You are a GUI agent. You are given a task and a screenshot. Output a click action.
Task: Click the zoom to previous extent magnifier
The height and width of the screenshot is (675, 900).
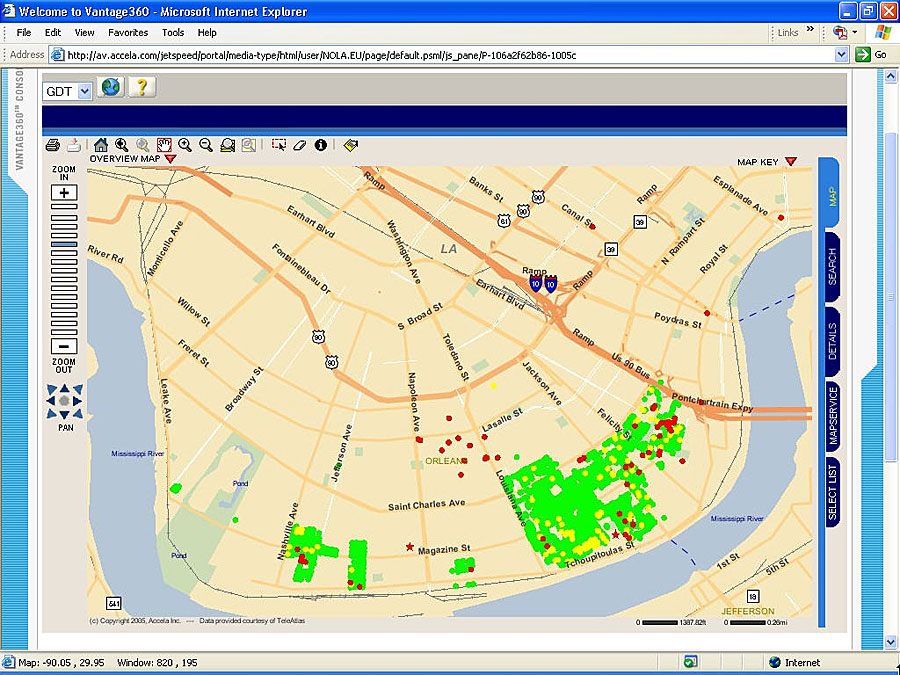[x=121, y=145]
